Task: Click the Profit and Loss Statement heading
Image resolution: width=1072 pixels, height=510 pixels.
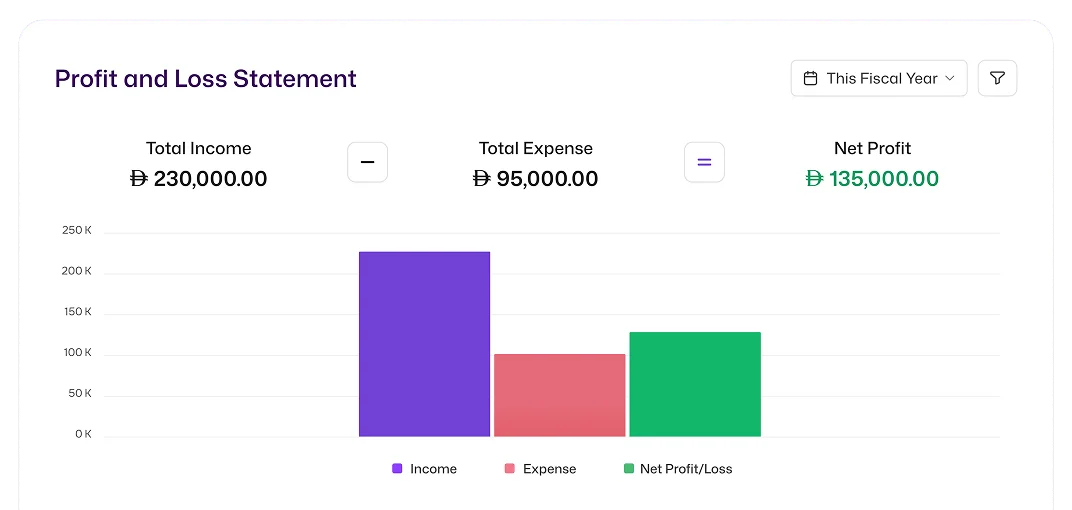Action: tap(205, 78)
